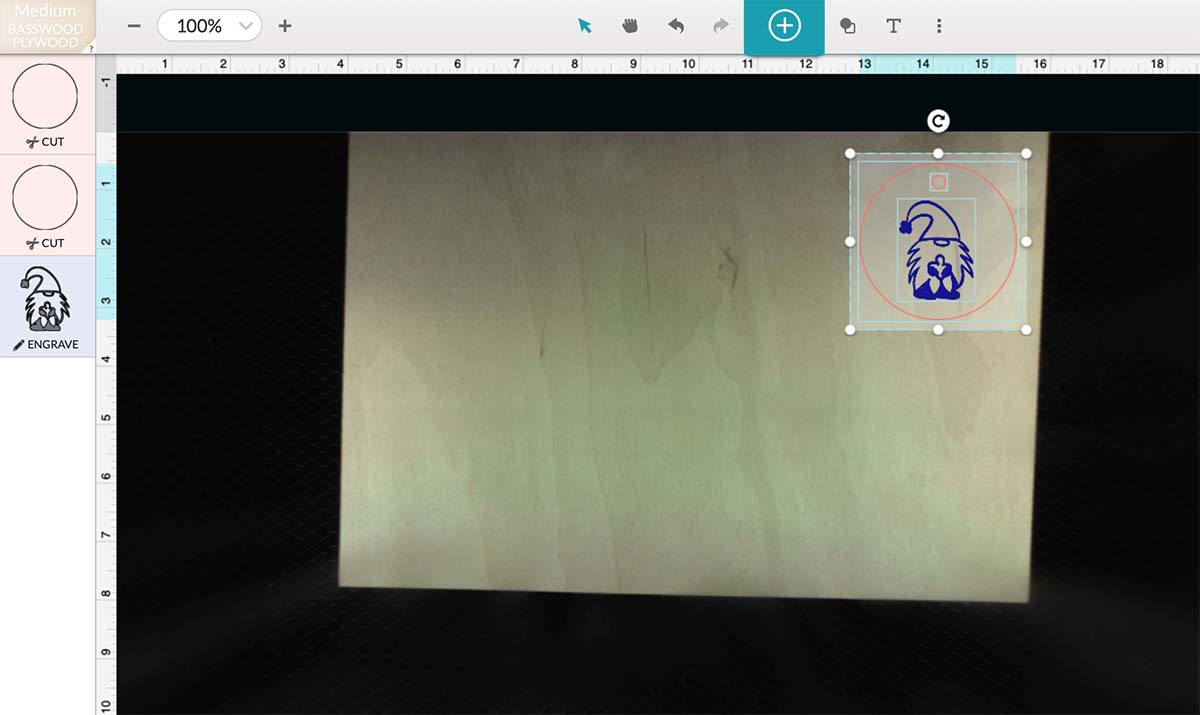Image resolution: width=1200 pixels, height=715 pixels.
Task: Click the help question mark on material label
Action: coord(92,48)
